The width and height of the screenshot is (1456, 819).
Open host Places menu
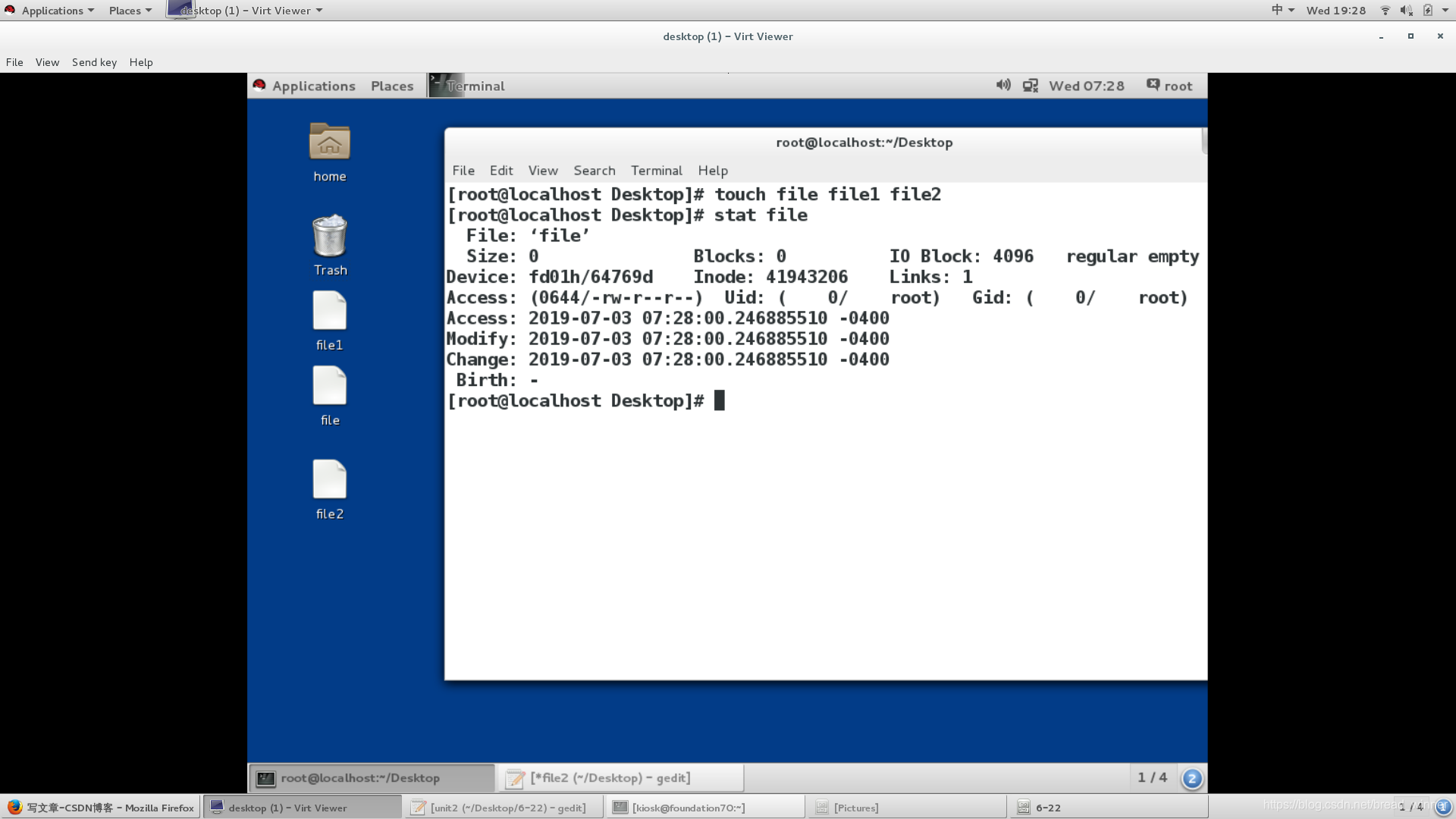point(130,11)
